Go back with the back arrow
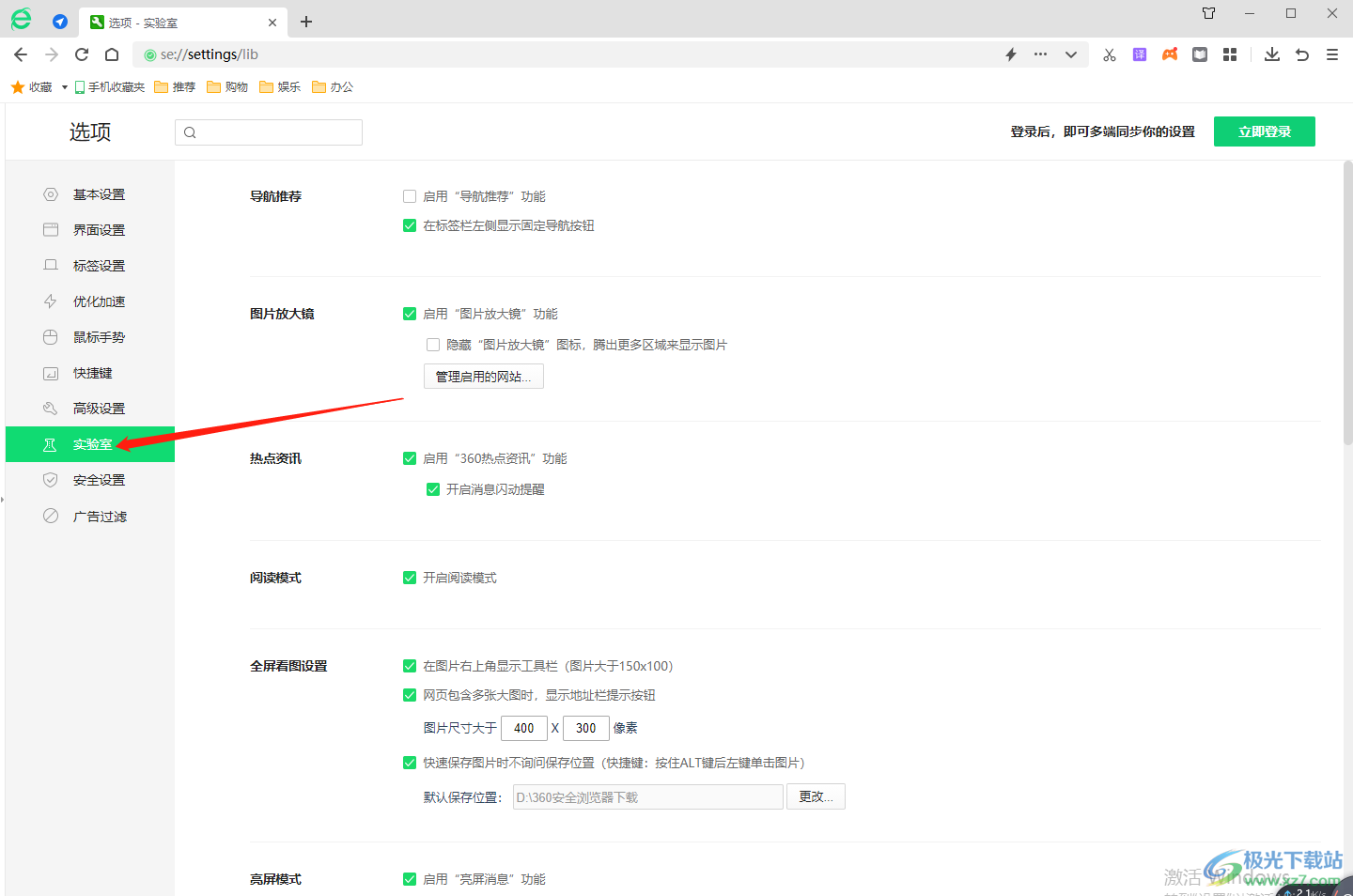Image resolution: width=1353 pixels, height=896 pixels. click(x=21, y=54)
